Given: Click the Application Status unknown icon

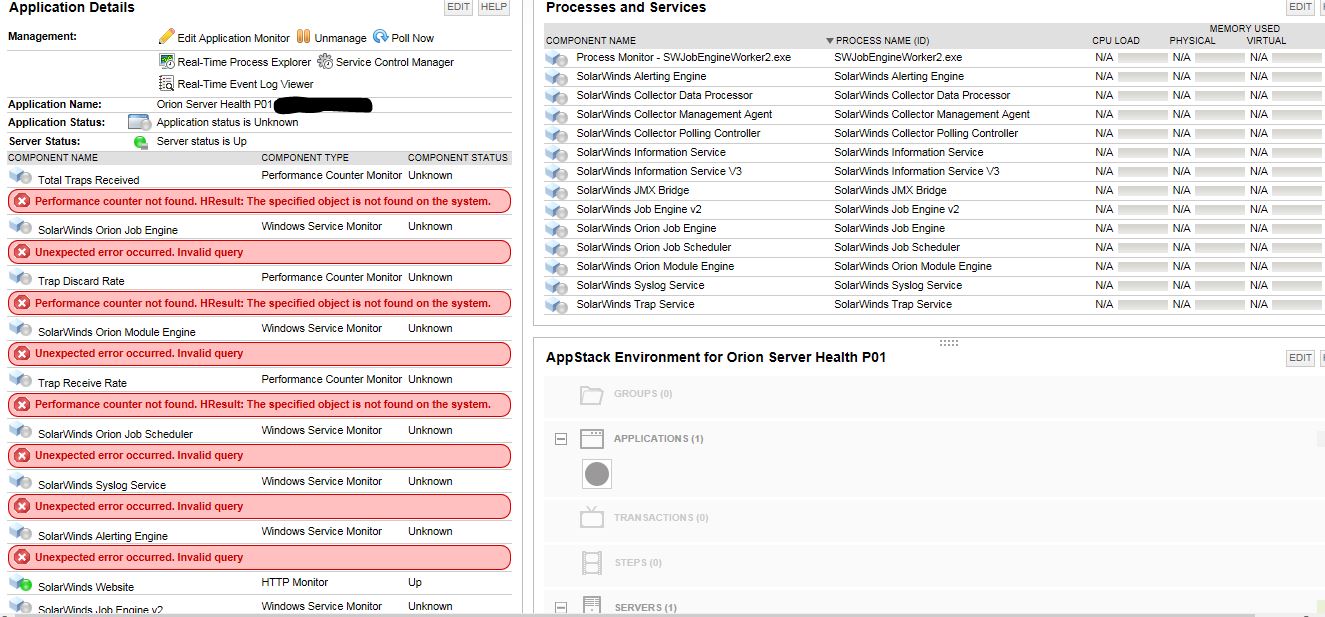Looking at the screenshot, I should pyautogui.click(x=139, y=122).
